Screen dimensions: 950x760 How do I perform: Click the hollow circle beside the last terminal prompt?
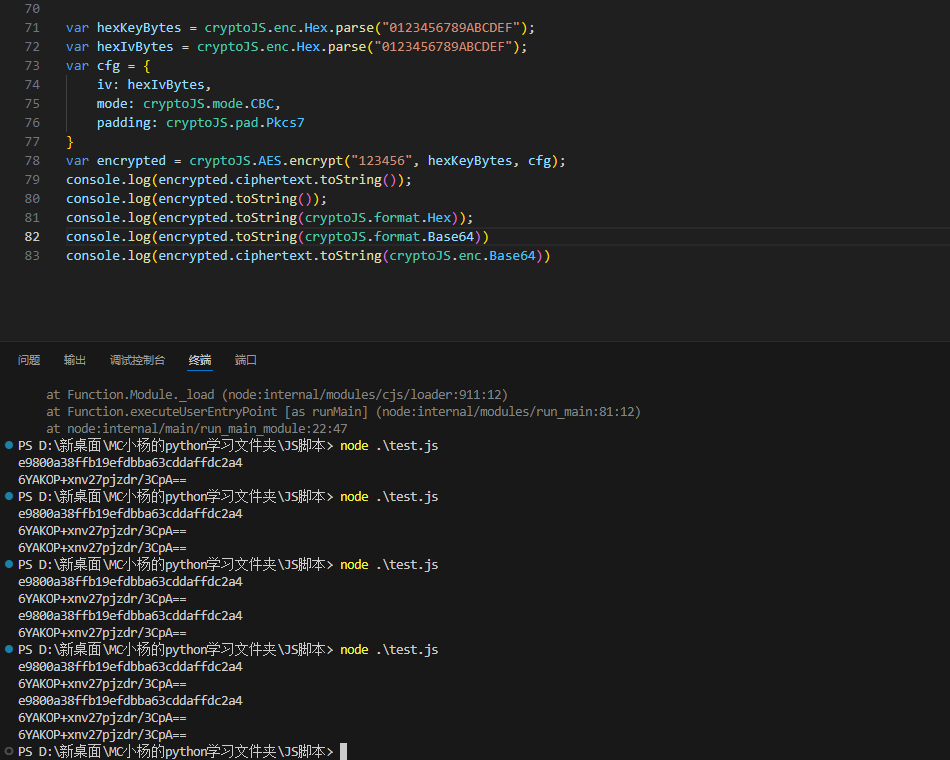(x=9, y=751)
